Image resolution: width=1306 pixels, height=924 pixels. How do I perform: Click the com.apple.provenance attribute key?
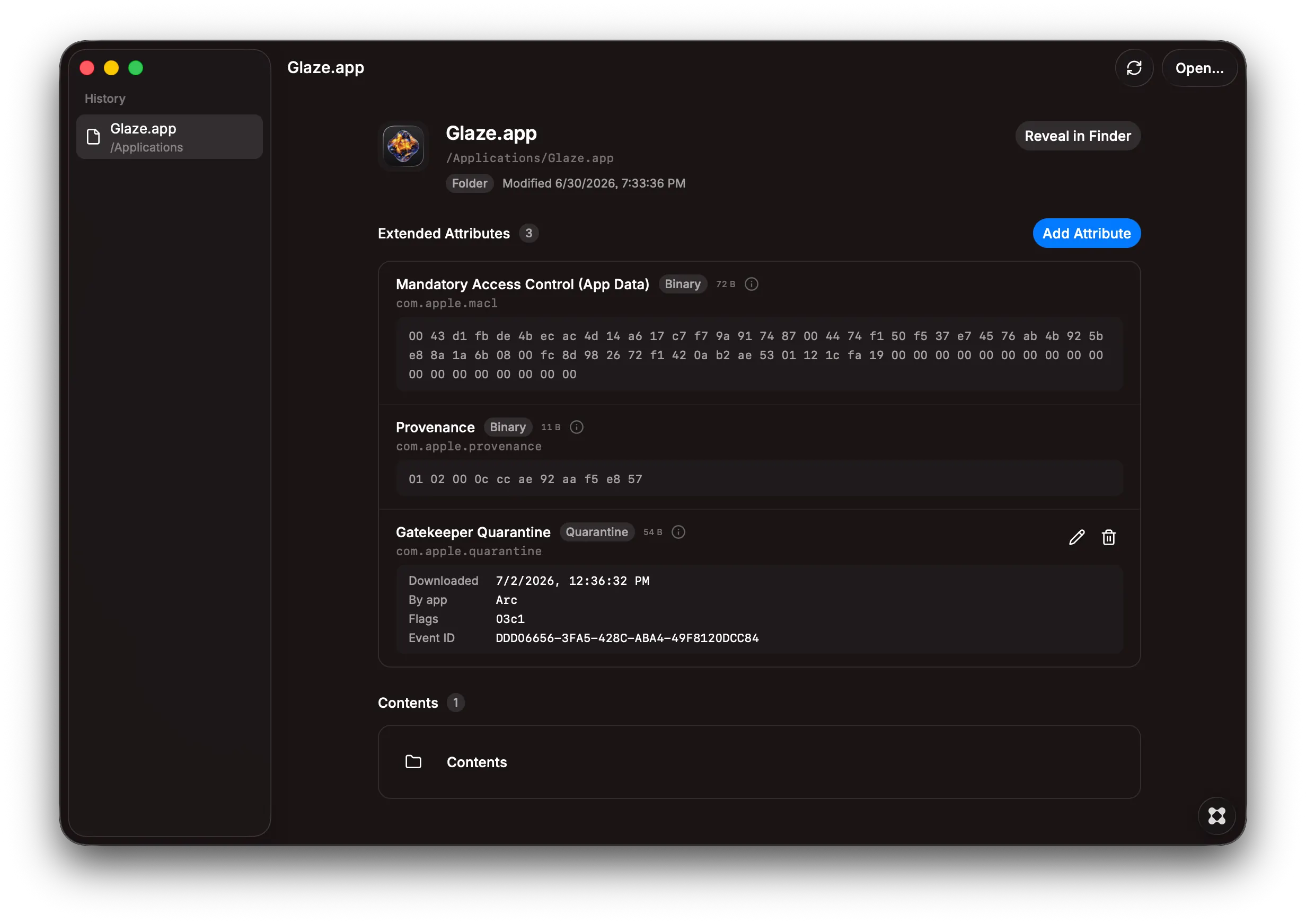(469, 447)
